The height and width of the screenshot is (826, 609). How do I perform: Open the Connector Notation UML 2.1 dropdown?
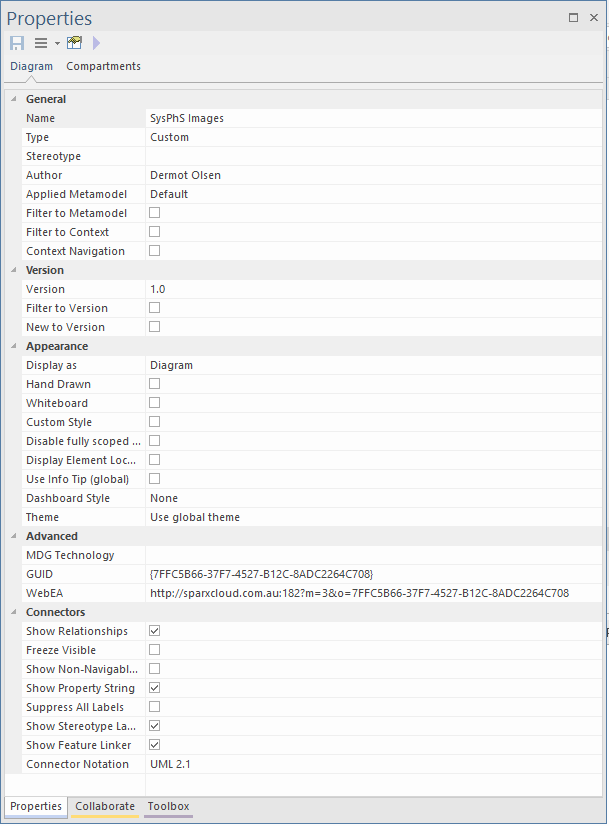pyautogui.click(x=370, y=764)
